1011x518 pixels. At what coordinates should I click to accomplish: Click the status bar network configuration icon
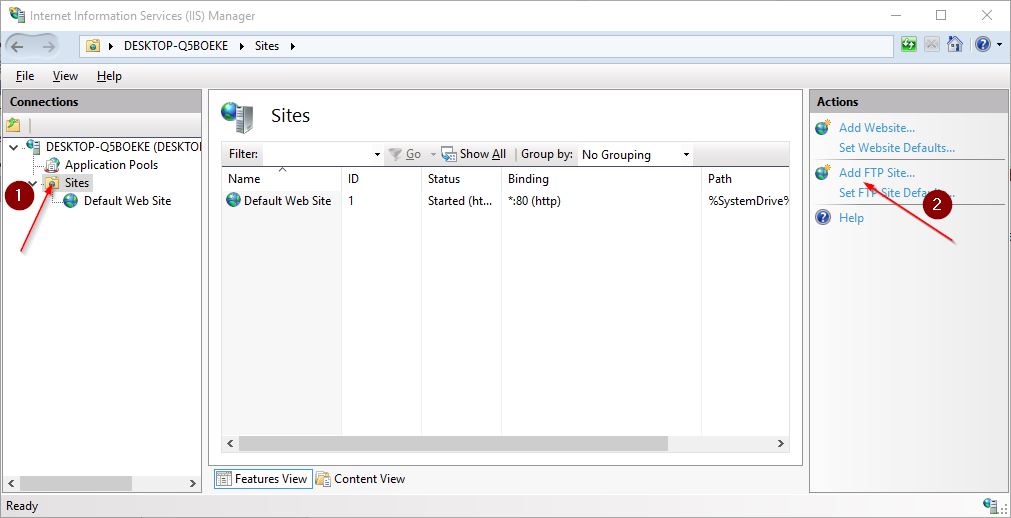click(991, 505)
